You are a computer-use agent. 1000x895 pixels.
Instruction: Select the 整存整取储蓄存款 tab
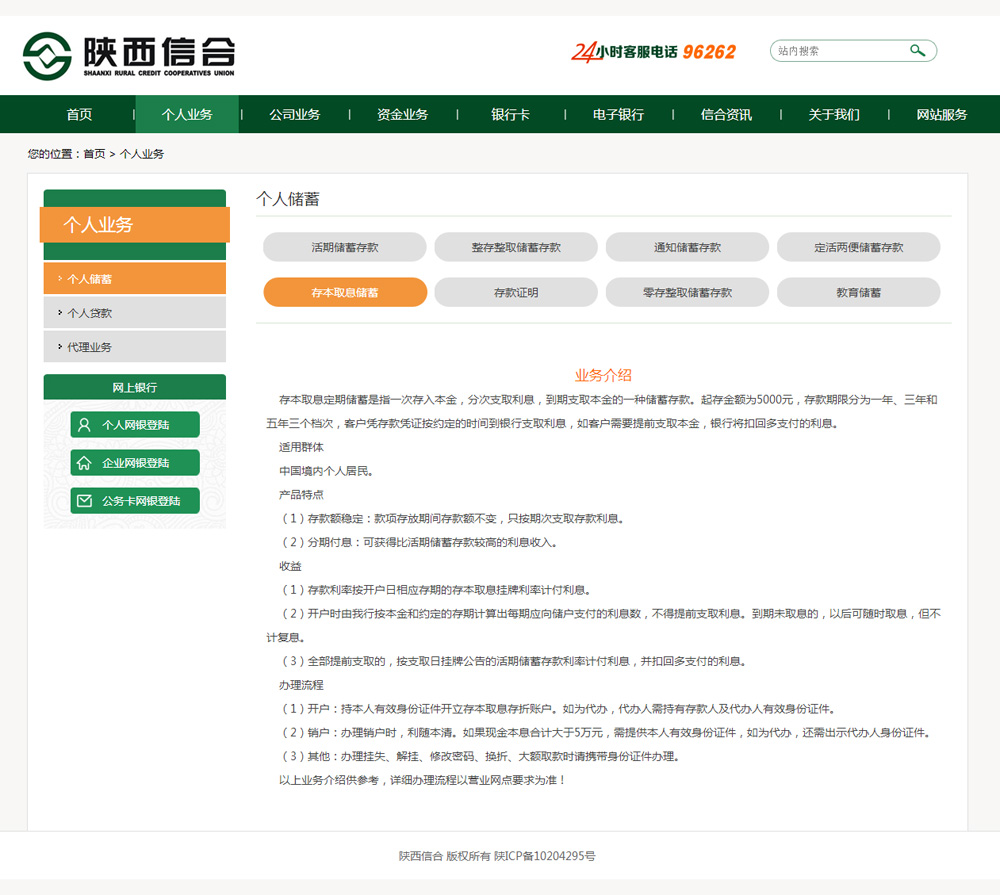pyautogui.click(x=516, y=247)
